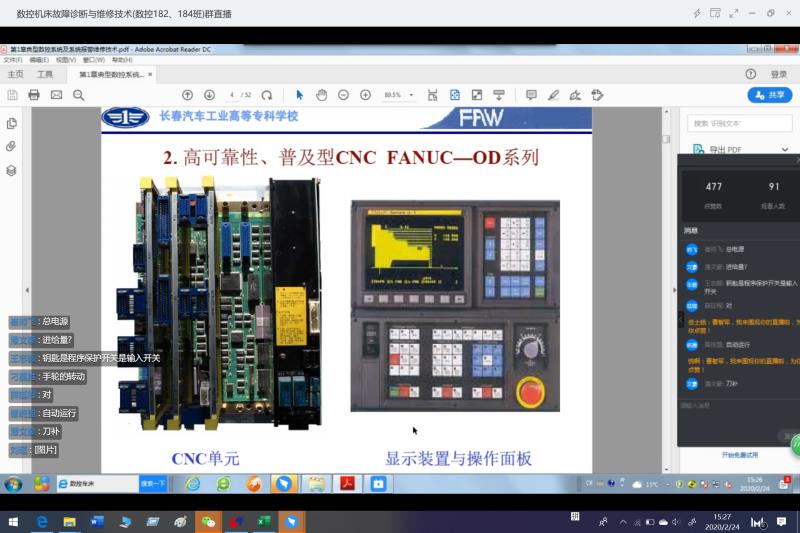Click the email envelope icon in toolbar
800x533 pixels.
pos(56,95)
